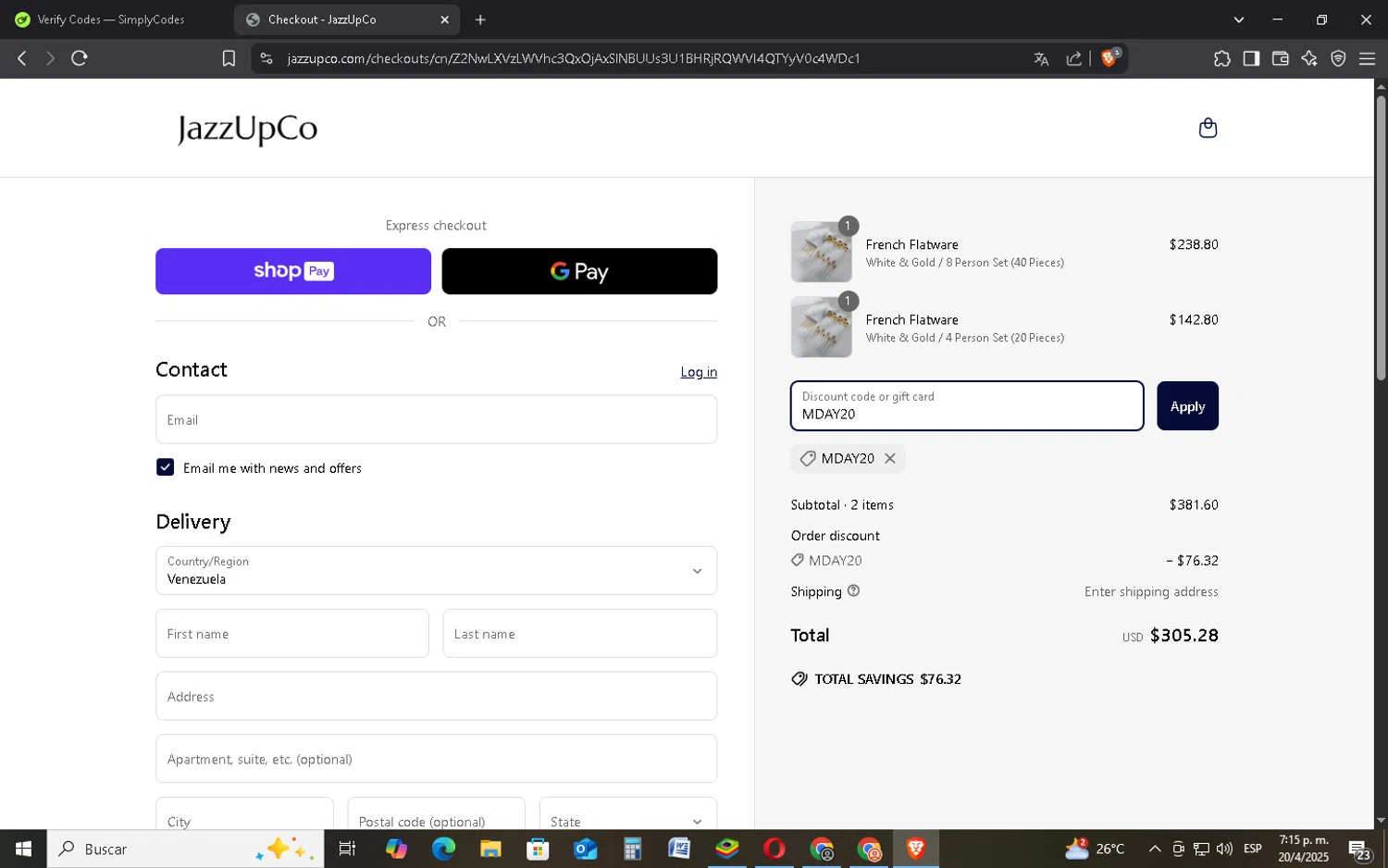Pay with the Shop Pay button
Viewport: 1388px width, 868px height.
293,271
